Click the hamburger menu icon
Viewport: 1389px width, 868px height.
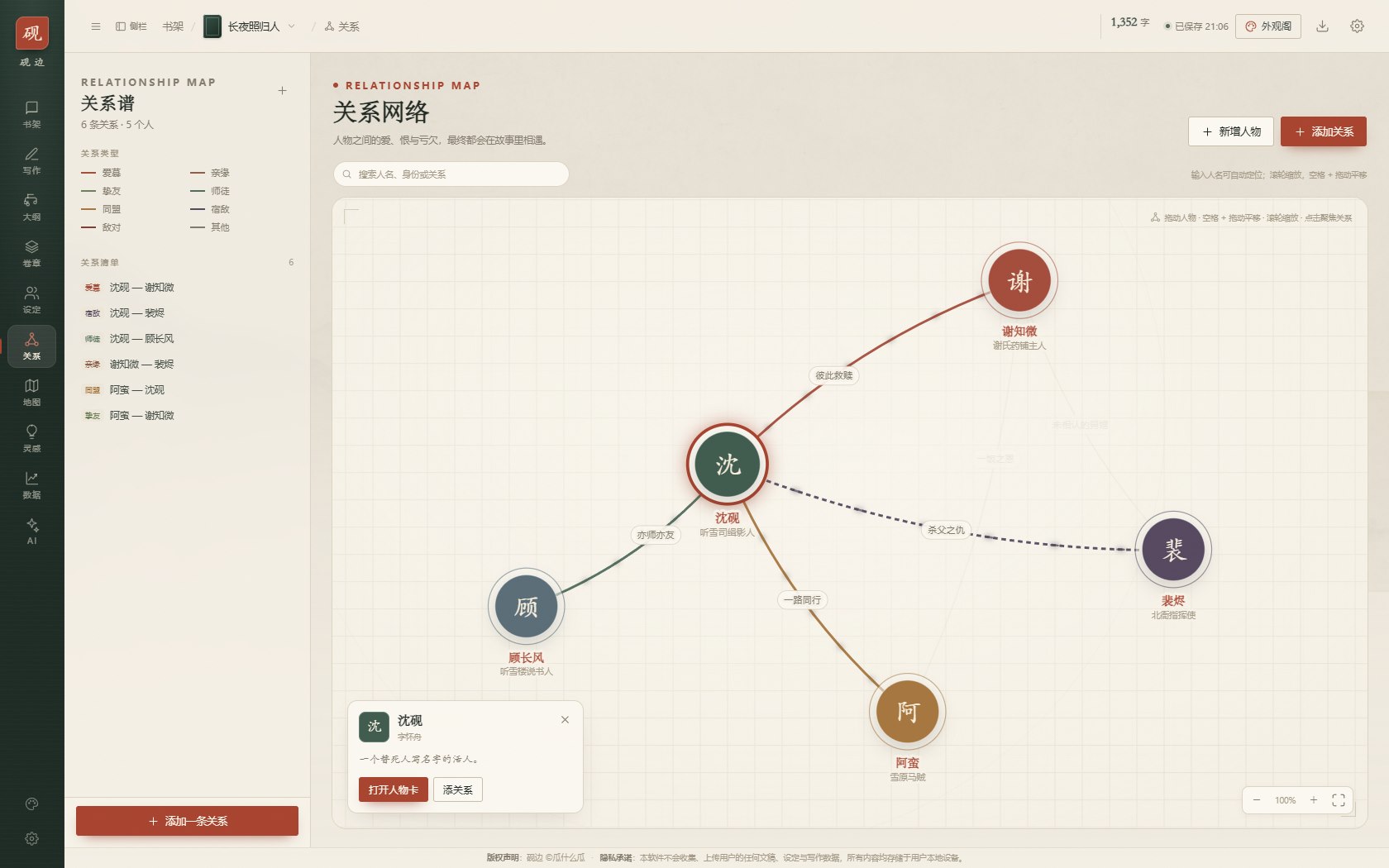[x=96, y=26]
